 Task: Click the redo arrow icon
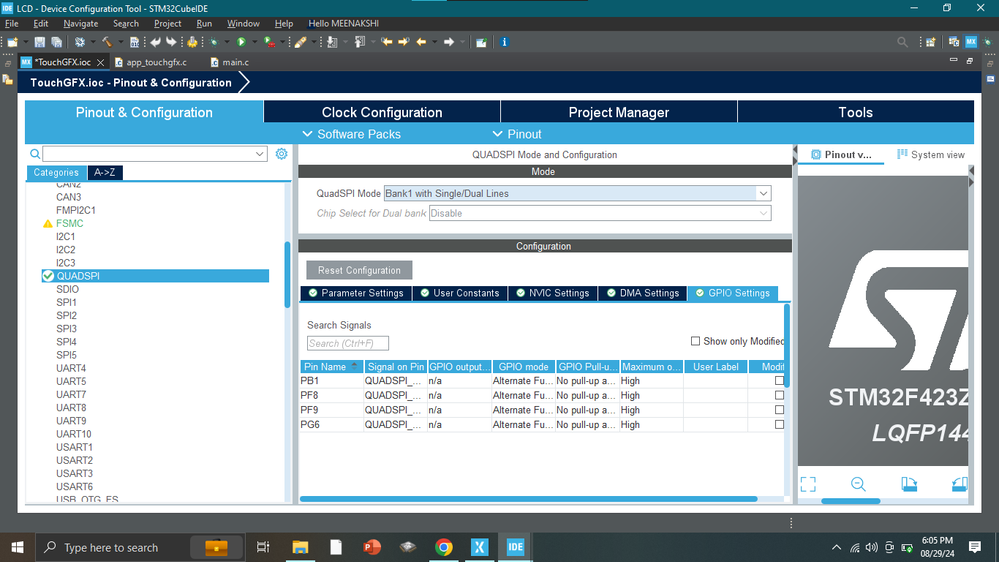[171, 42]
